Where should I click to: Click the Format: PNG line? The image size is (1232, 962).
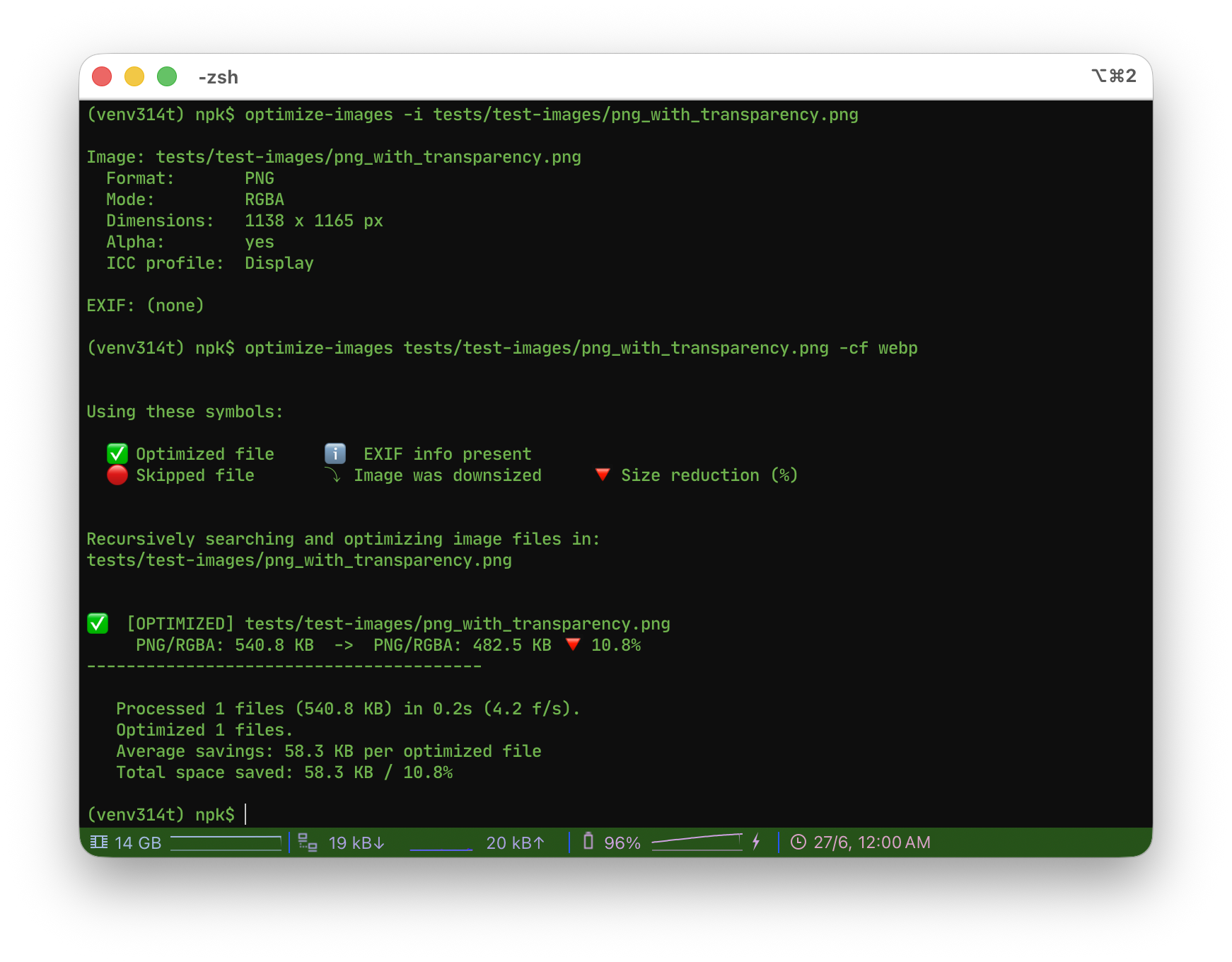(190, 178)
